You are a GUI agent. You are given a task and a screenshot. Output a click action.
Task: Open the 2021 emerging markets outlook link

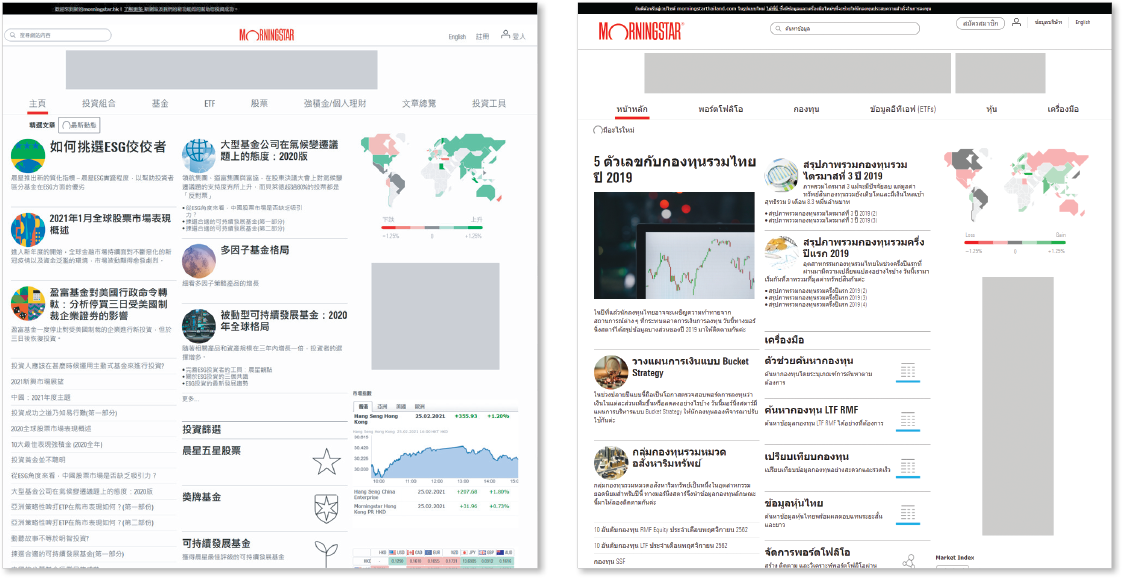click(x=37, y=382)
